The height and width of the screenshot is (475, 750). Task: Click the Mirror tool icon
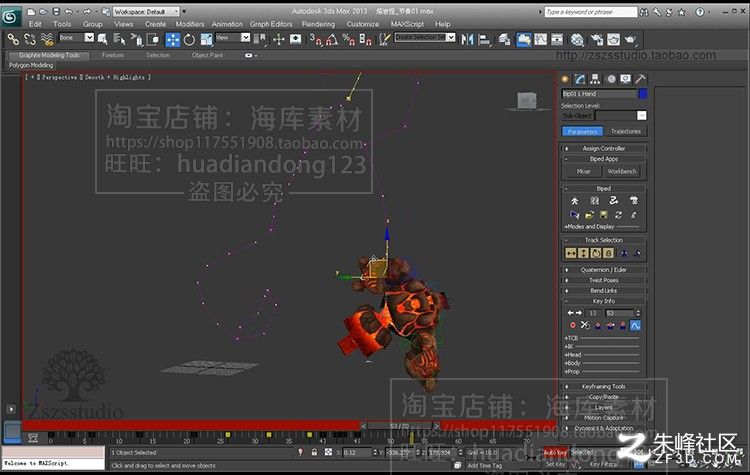(467, 39)
